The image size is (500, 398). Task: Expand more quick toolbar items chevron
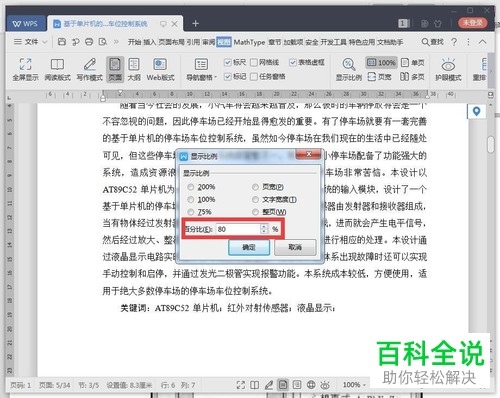point(116,42)
